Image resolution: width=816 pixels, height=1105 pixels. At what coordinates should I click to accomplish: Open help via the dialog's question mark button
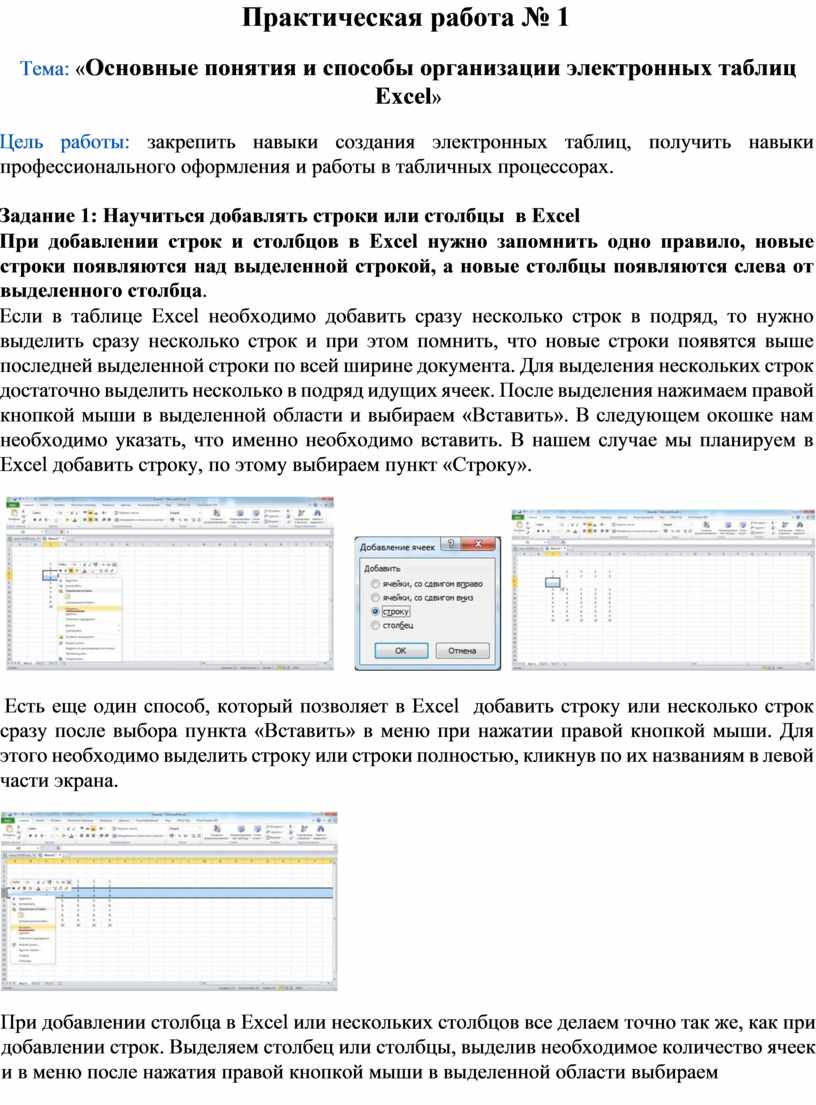(x=450, y=544)
